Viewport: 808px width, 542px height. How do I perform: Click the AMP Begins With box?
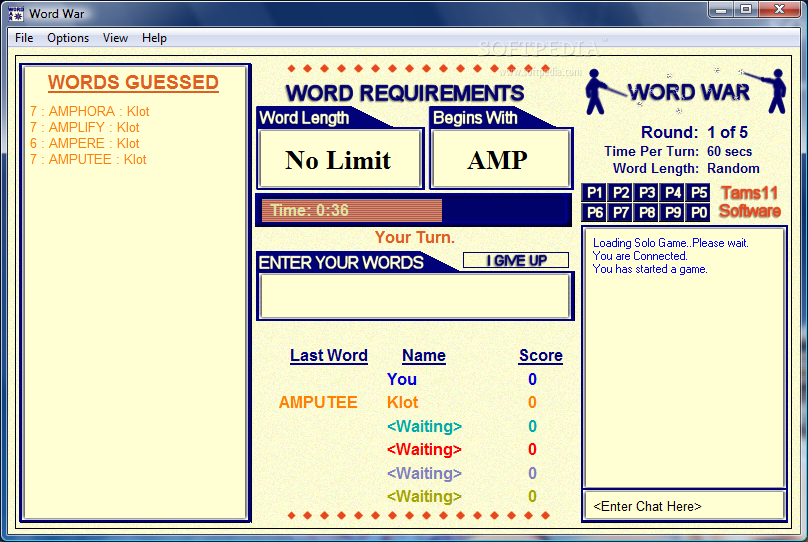[500, 159]
